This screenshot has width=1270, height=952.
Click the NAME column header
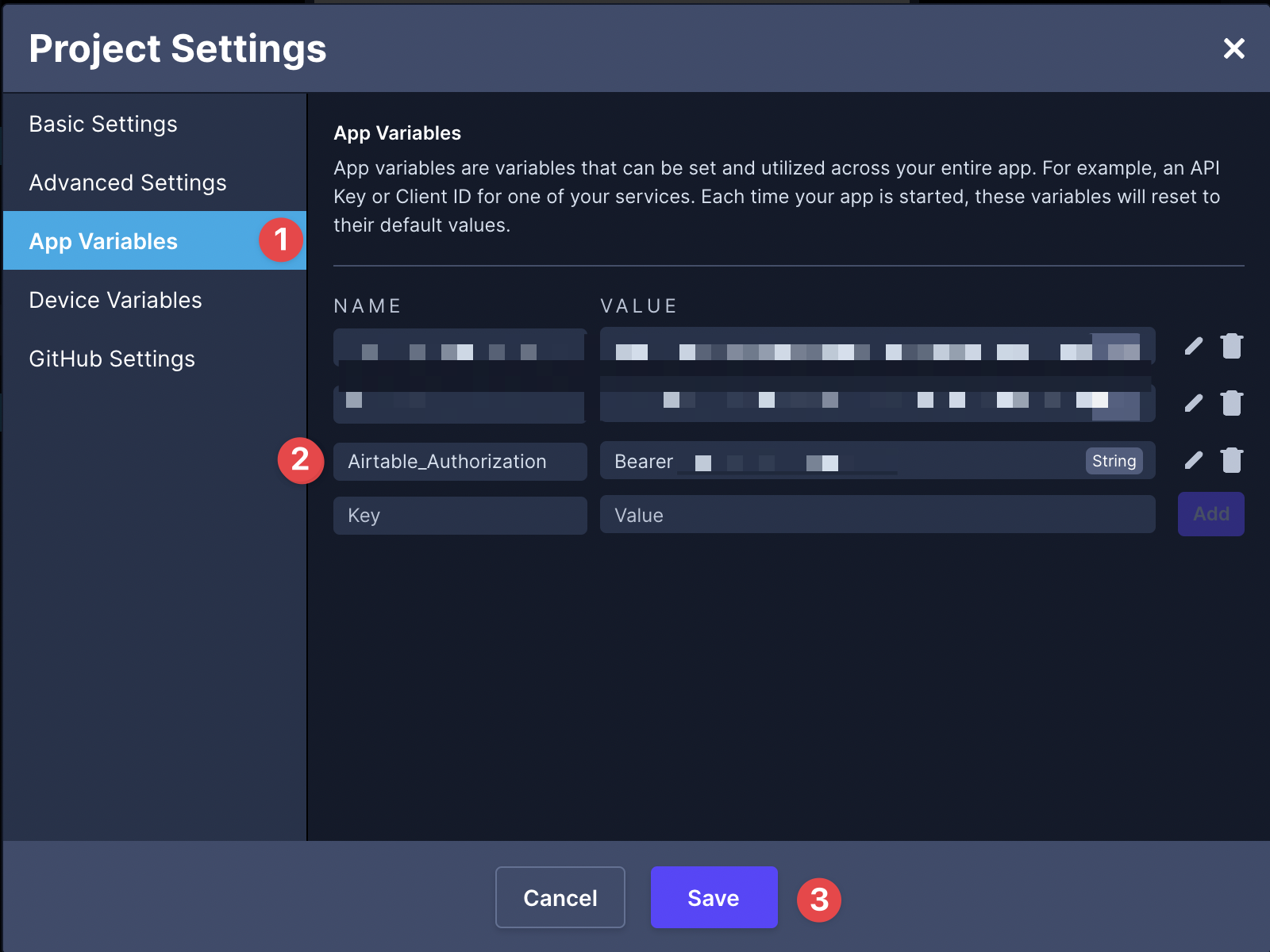pos(368,306)
